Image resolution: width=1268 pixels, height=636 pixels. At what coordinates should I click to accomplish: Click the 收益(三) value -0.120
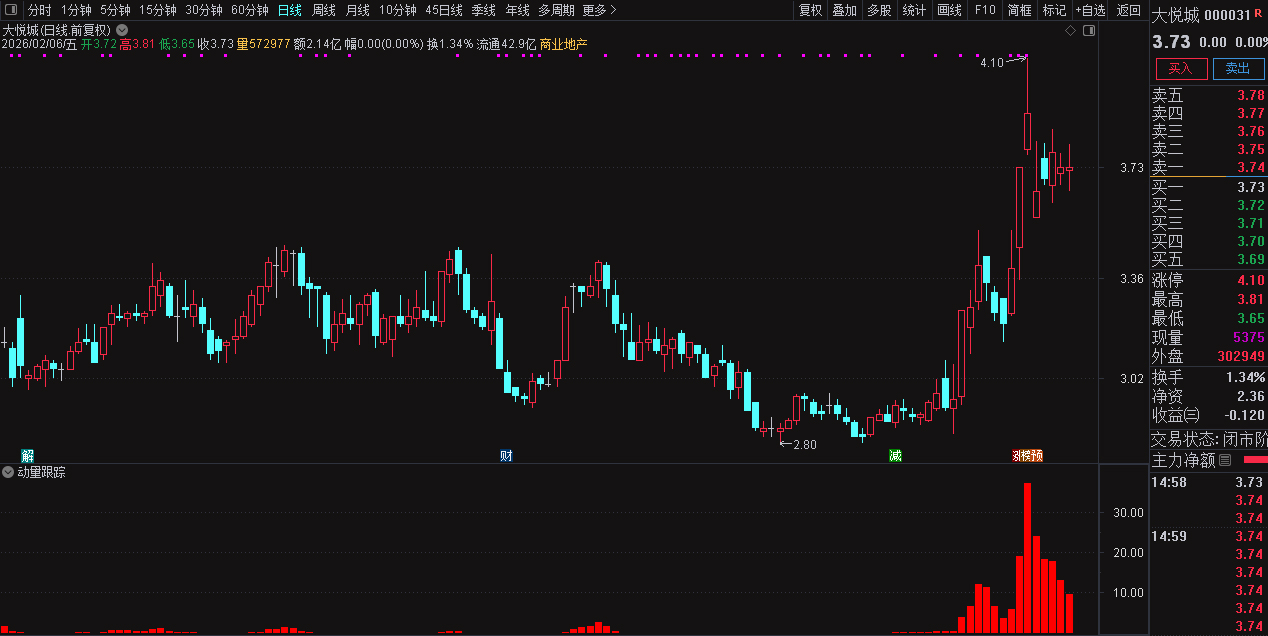1244,415
